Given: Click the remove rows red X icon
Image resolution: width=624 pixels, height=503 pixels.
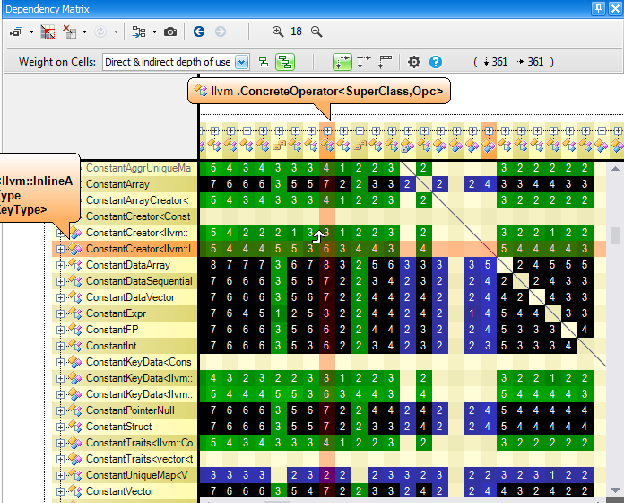Looking at the screenshot, I should [x=70, y=32].
